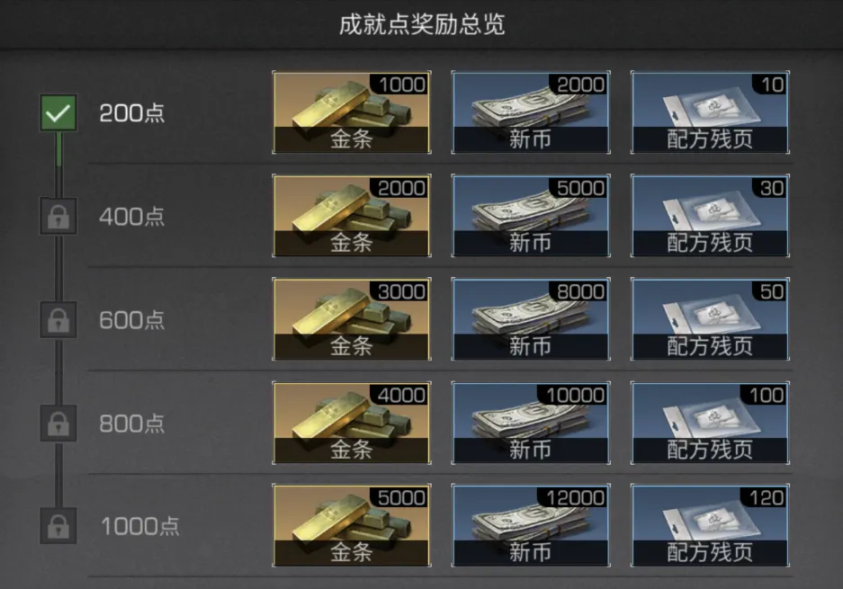Open the 10 配方残页 reward item

tap(710, 112)
